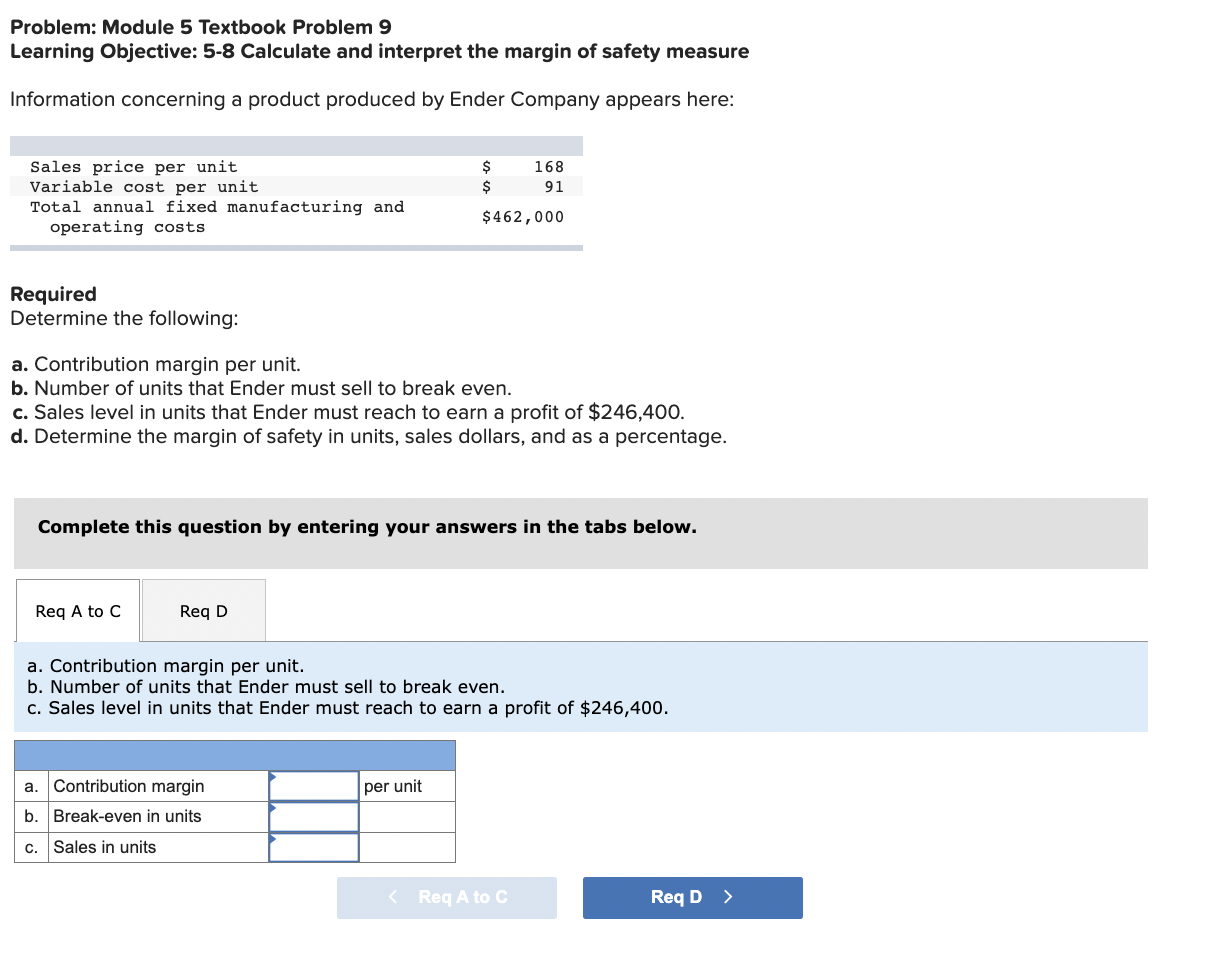Select the blue table header bar above row a
The image size is (1226, 968).
[235, 755]
